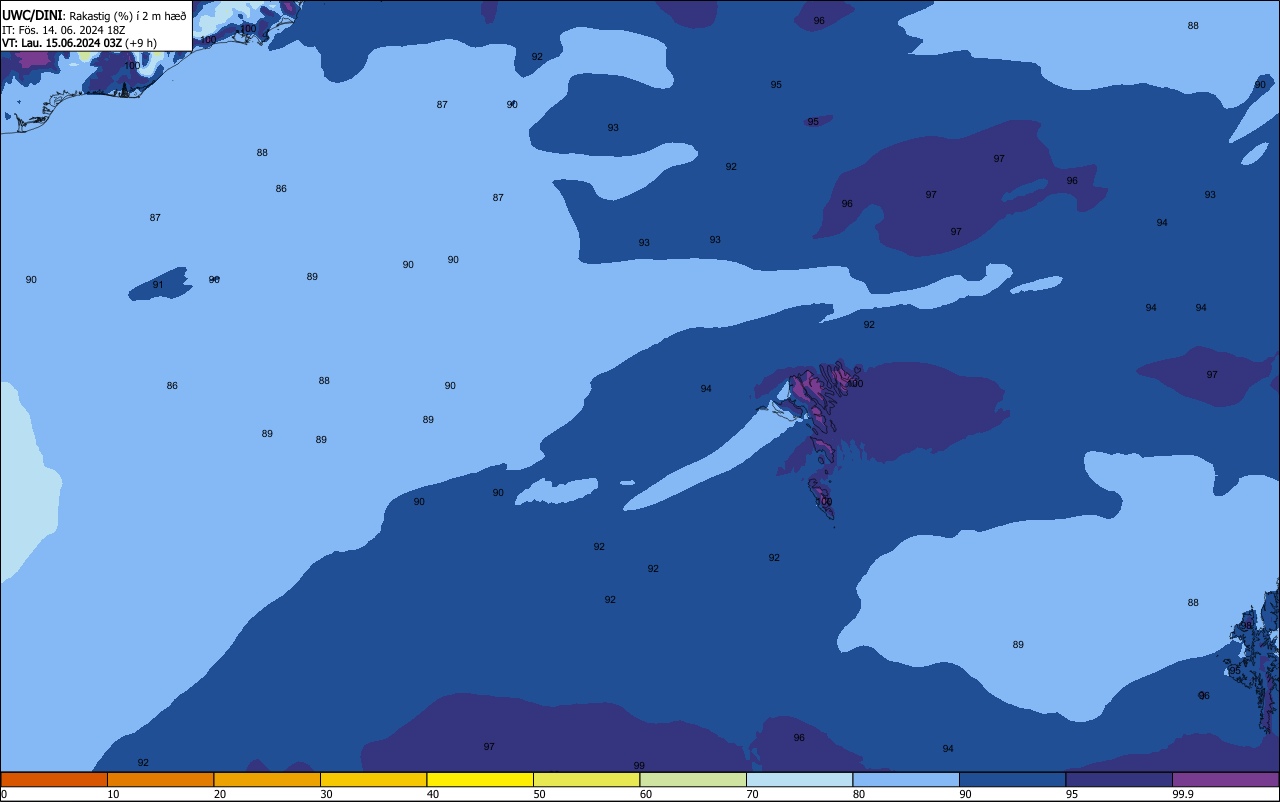Viewport: 1280px width, 802px height.
Task: Select the 10–20 orange legend swatch
Action: coord(160,779)
